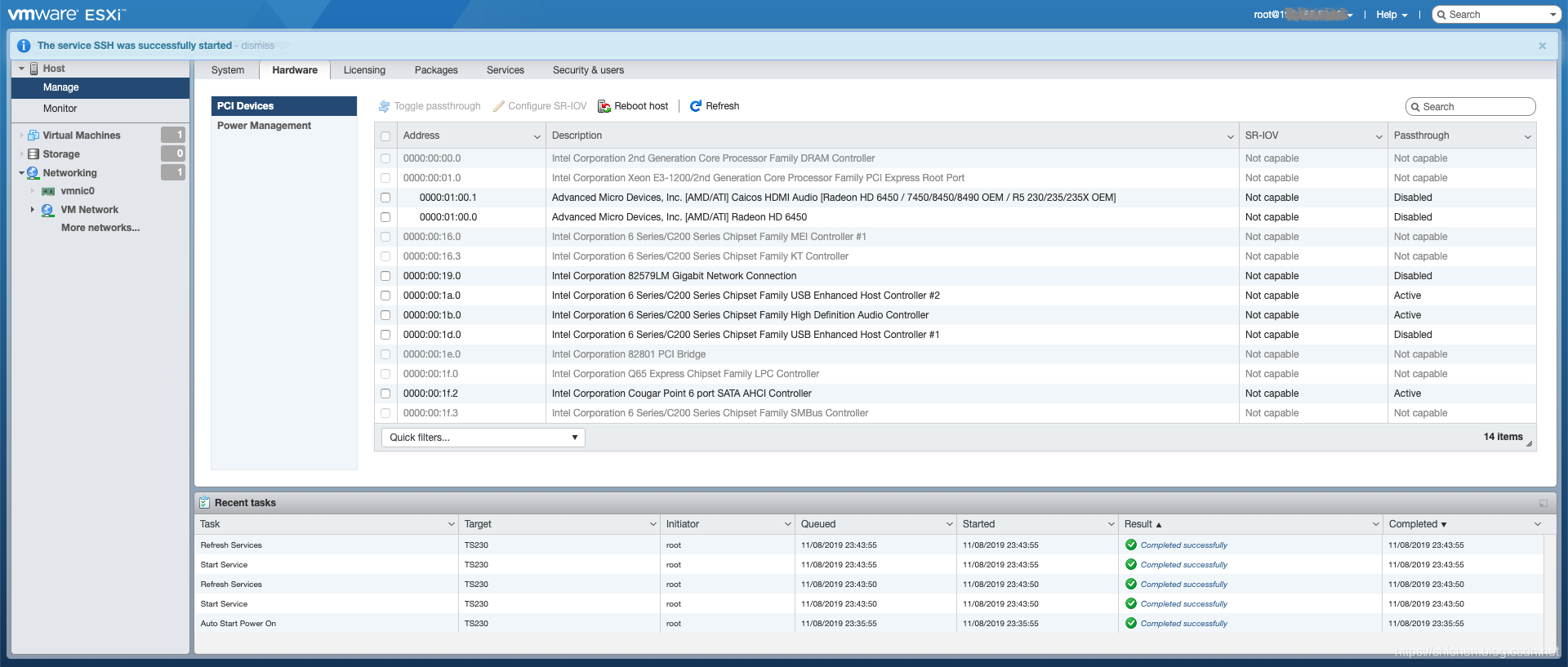Click the vmnic0 network adapter icon

[x=48, y=191]
